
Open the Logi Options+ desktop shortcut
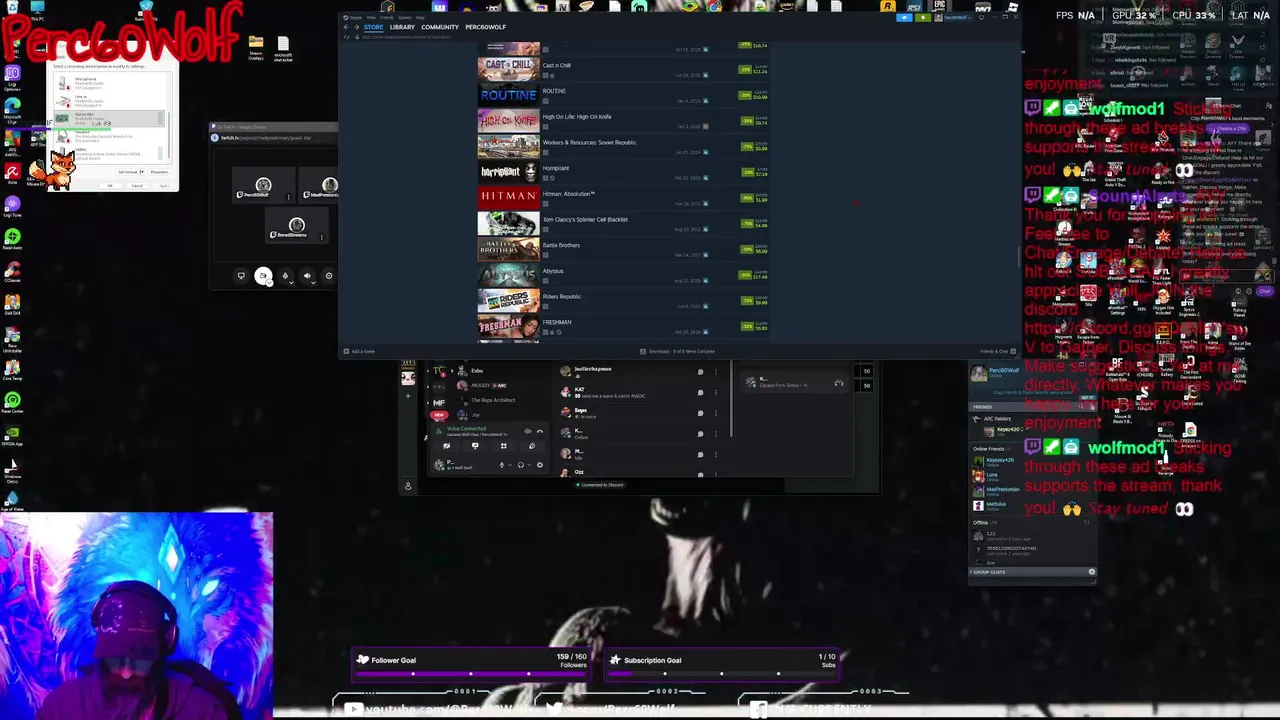[12, 80]
